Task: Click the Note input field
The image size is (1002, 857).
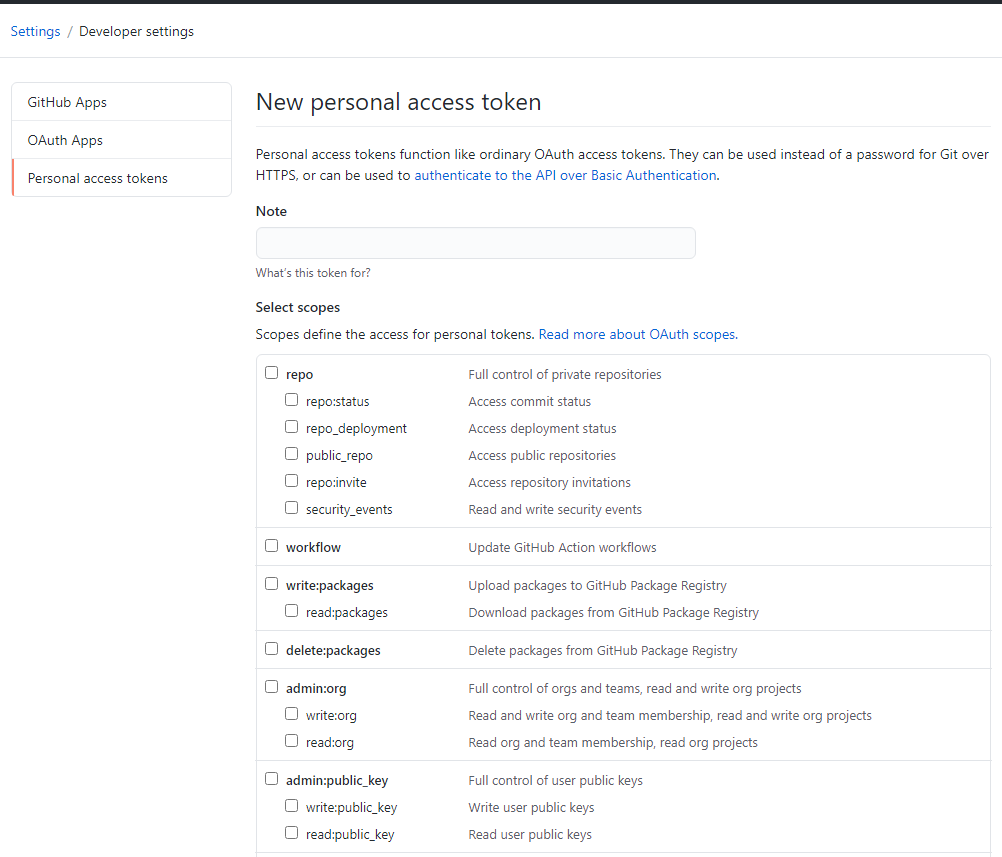Action: [x=475, y=242]
